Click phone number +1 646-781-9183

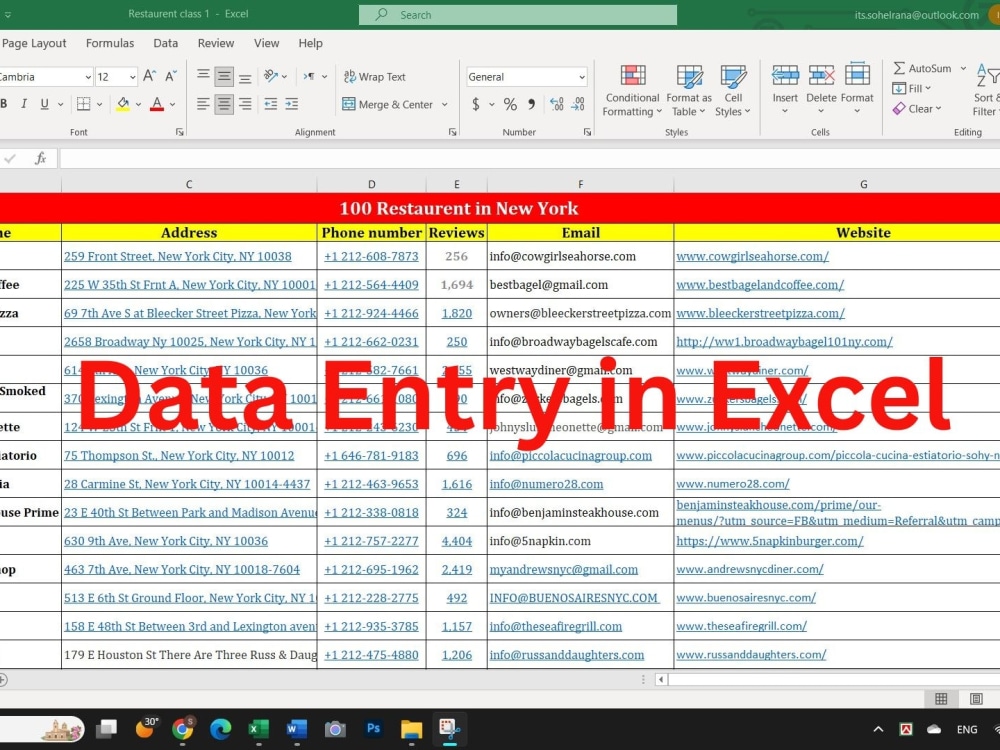pos(371,455)
